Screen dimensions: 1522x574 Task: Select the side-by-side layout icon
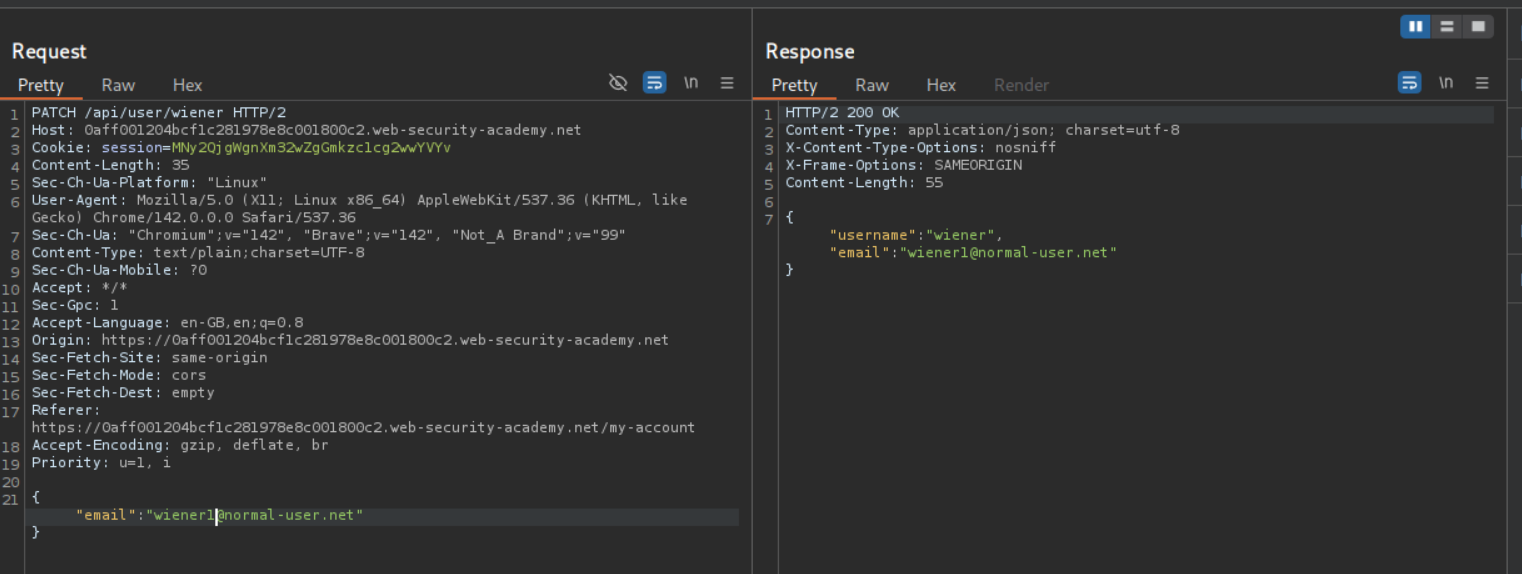coord(1415,27)
